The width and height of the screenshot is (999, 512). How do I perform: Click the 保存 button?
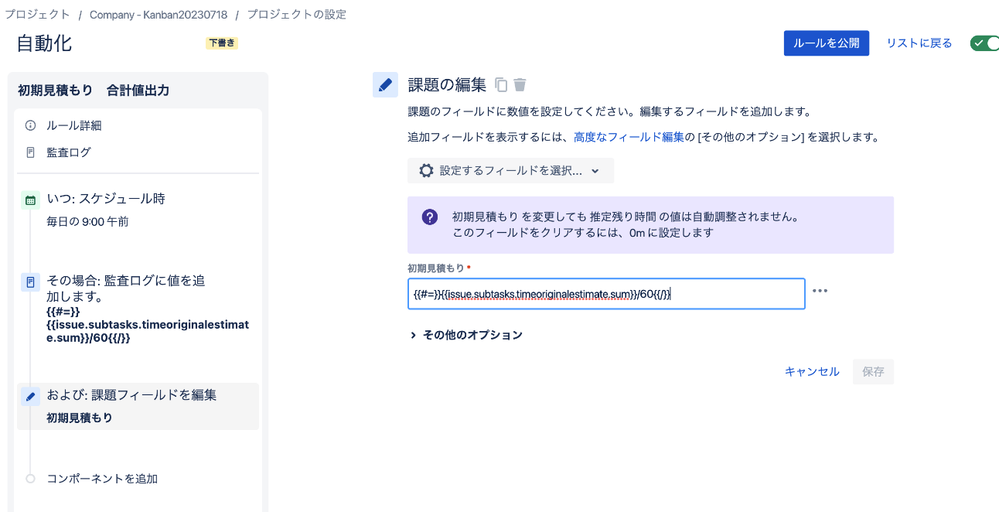[873, 372]
